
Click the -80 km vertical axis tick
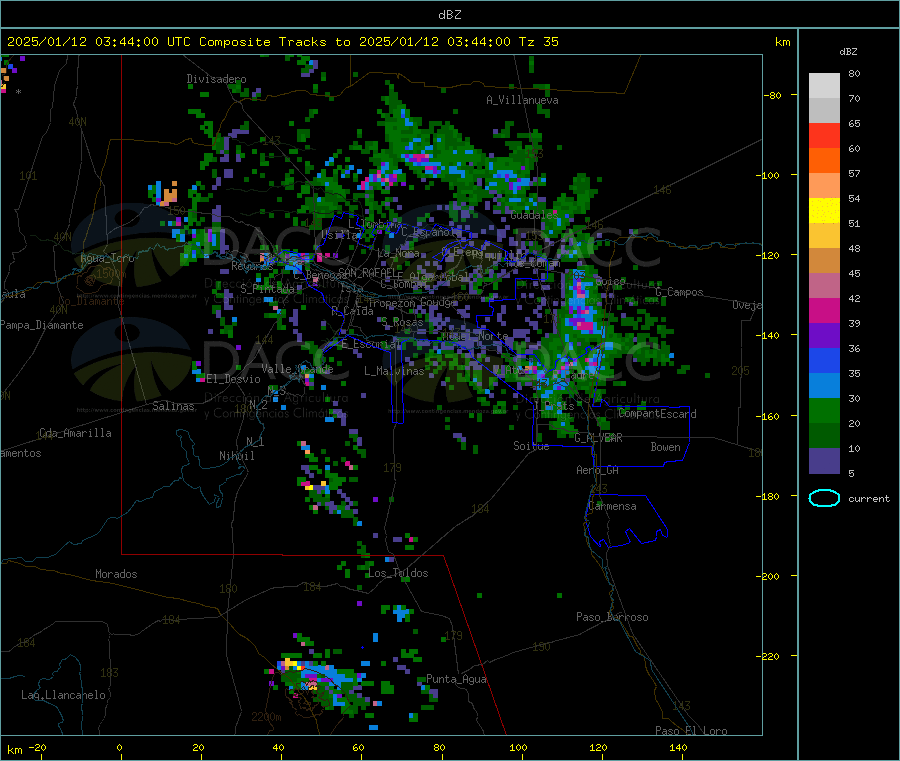(774, 95)
